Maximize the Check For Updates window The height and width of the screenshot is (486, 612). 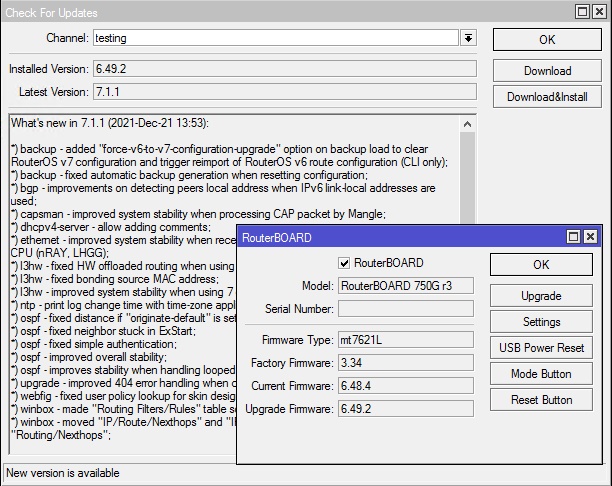(x=582, y=12)
